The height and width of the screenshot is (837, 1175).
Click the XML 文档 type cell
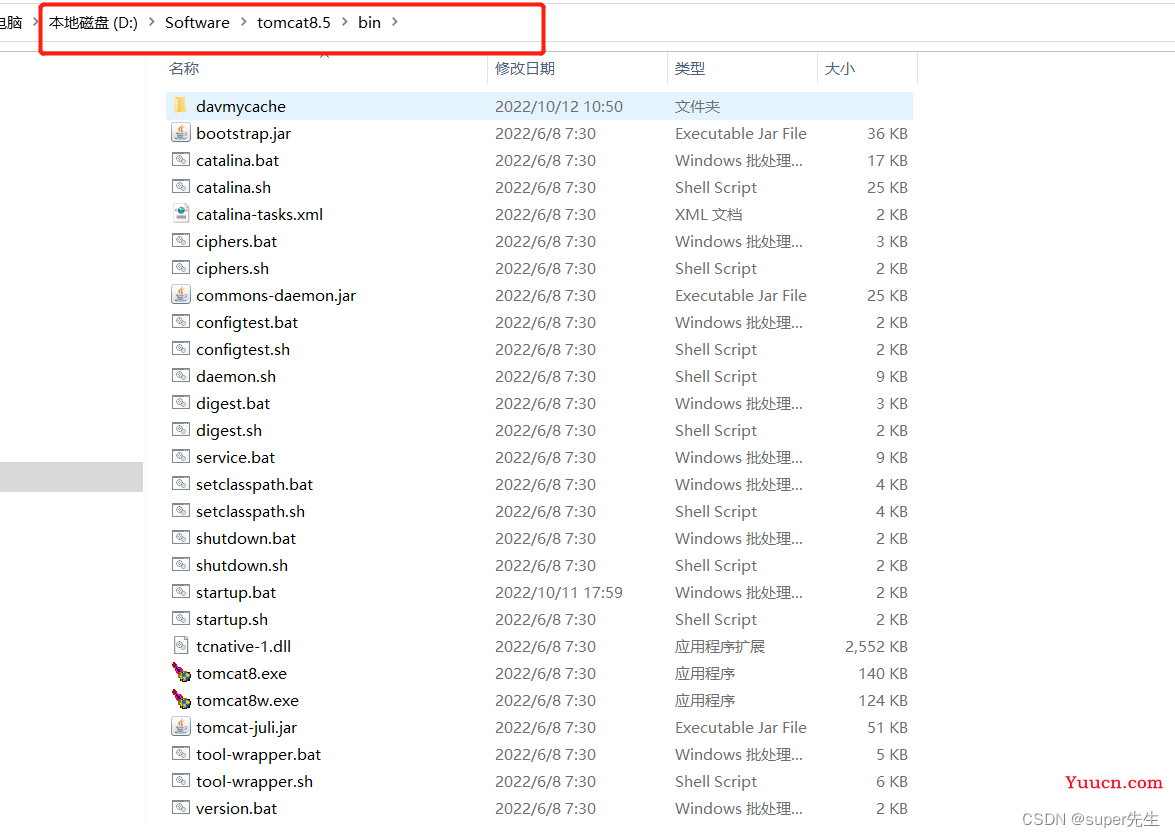point(708,214)
